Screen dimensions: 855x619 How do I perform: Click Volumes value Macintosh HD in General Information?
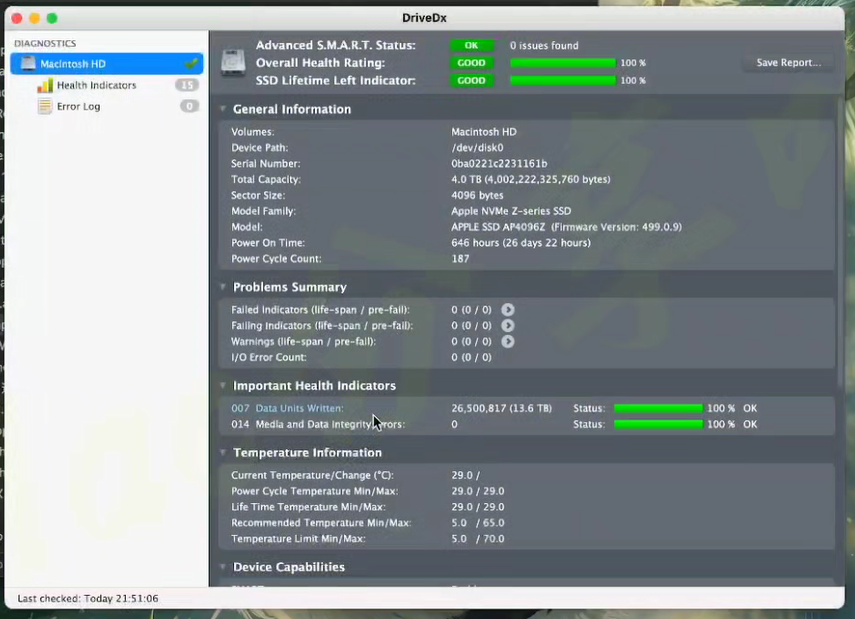pos(484,131)
